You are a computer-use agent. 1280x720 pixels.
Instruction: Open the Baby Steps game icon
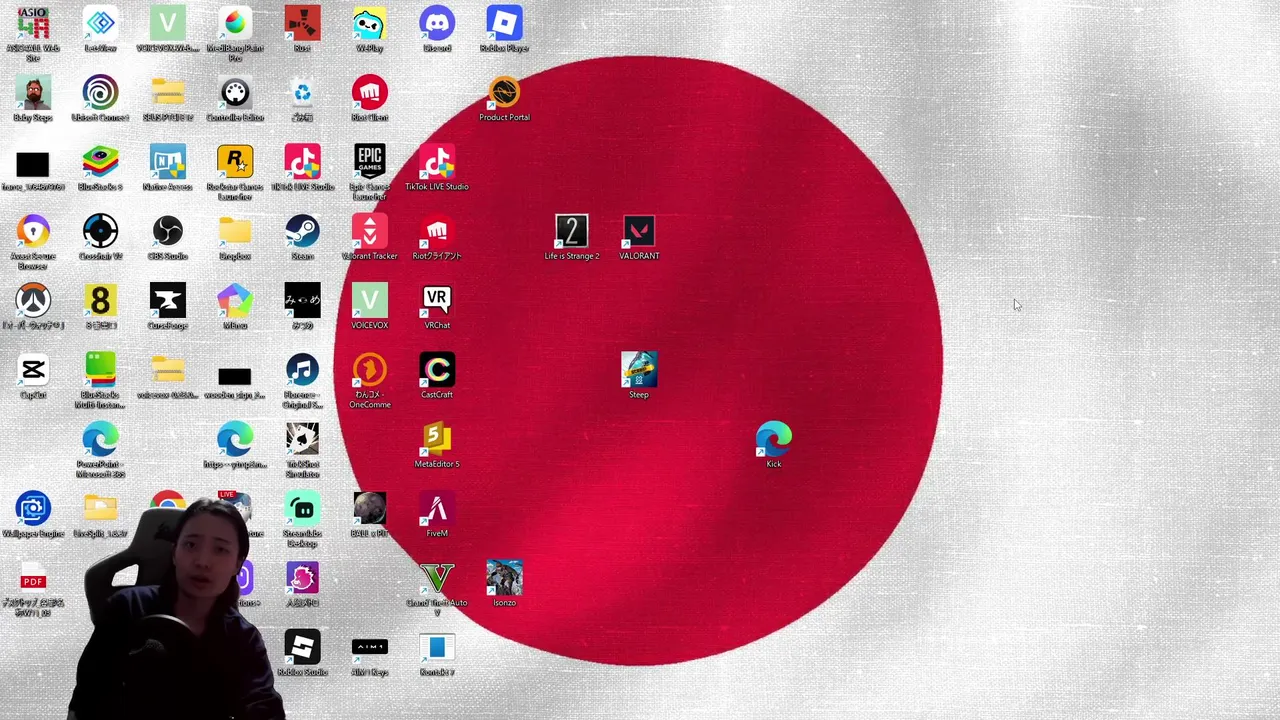click(33, 93)
